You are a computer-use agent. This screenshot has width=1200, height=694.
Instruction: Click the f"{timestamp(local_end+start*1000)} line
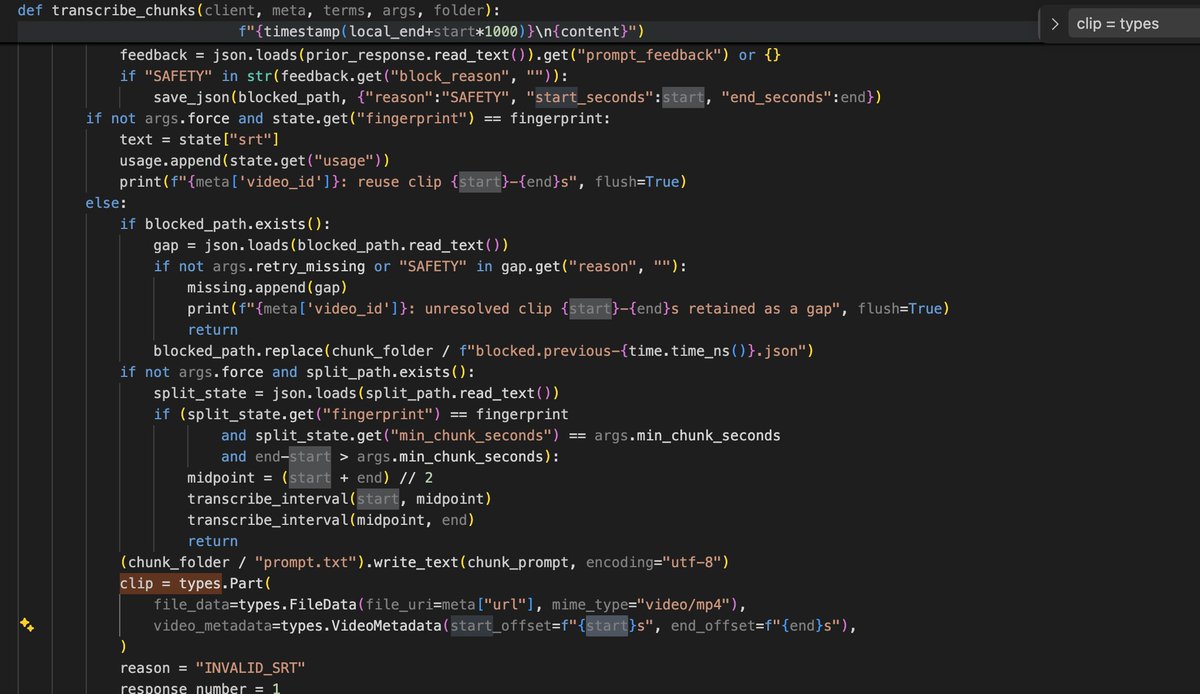442,33
